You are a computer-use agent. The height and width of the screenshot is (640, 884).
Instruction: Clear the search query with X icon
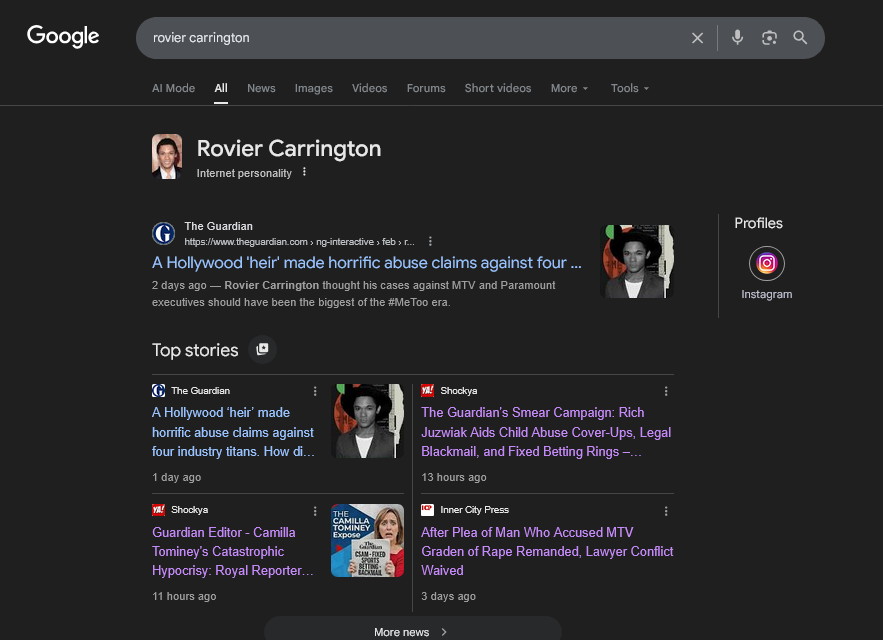coord(697,38)
